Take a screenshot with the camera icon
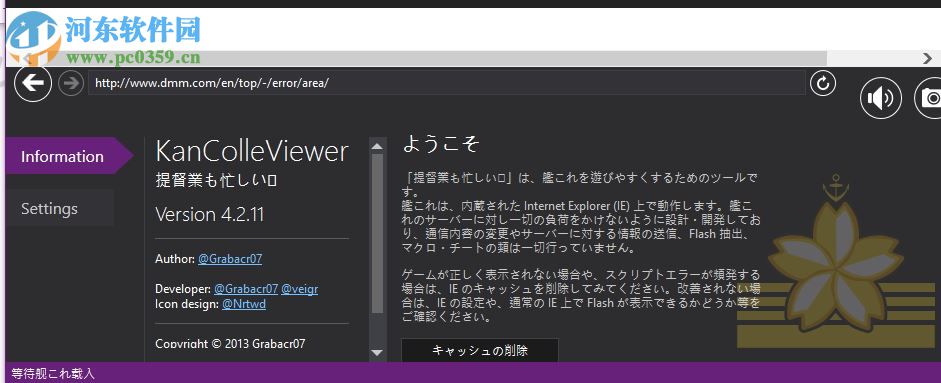This screenshot has width=941, height=383. click(929, 98)
